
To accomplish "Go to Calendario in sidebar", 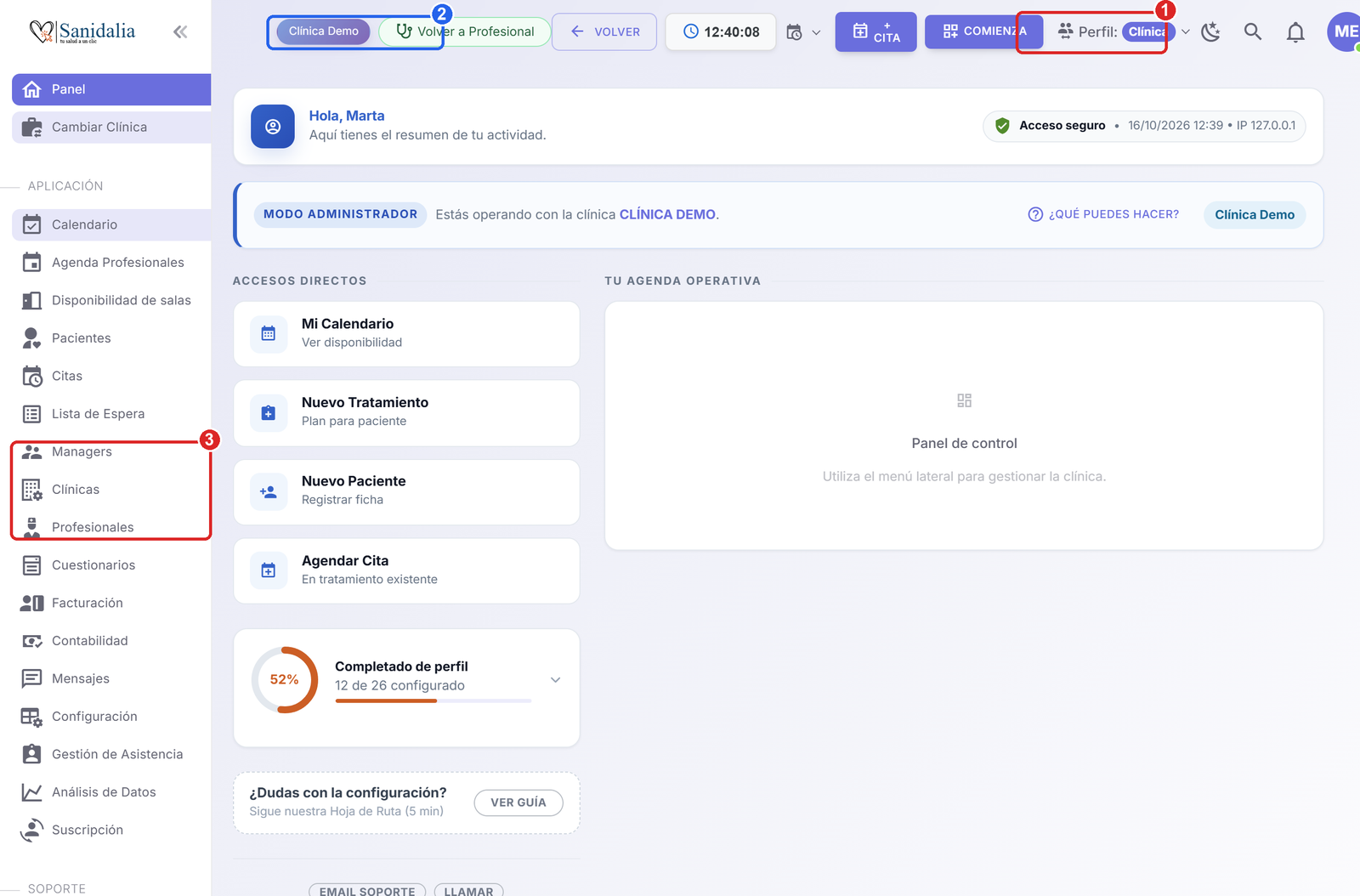I will coord(111,224).
